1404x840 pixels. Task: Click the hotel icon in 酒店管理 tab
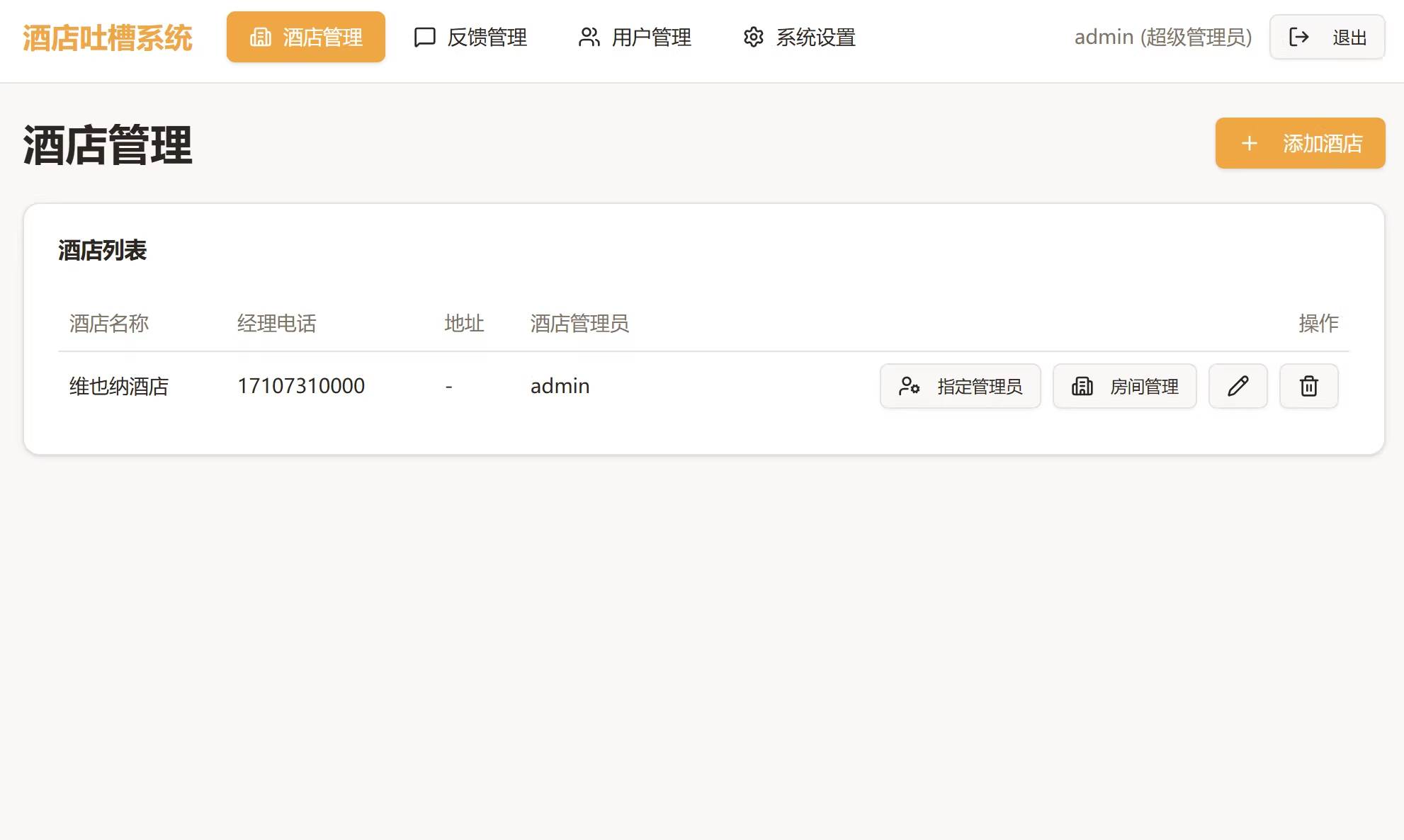(x=260, y=37)
